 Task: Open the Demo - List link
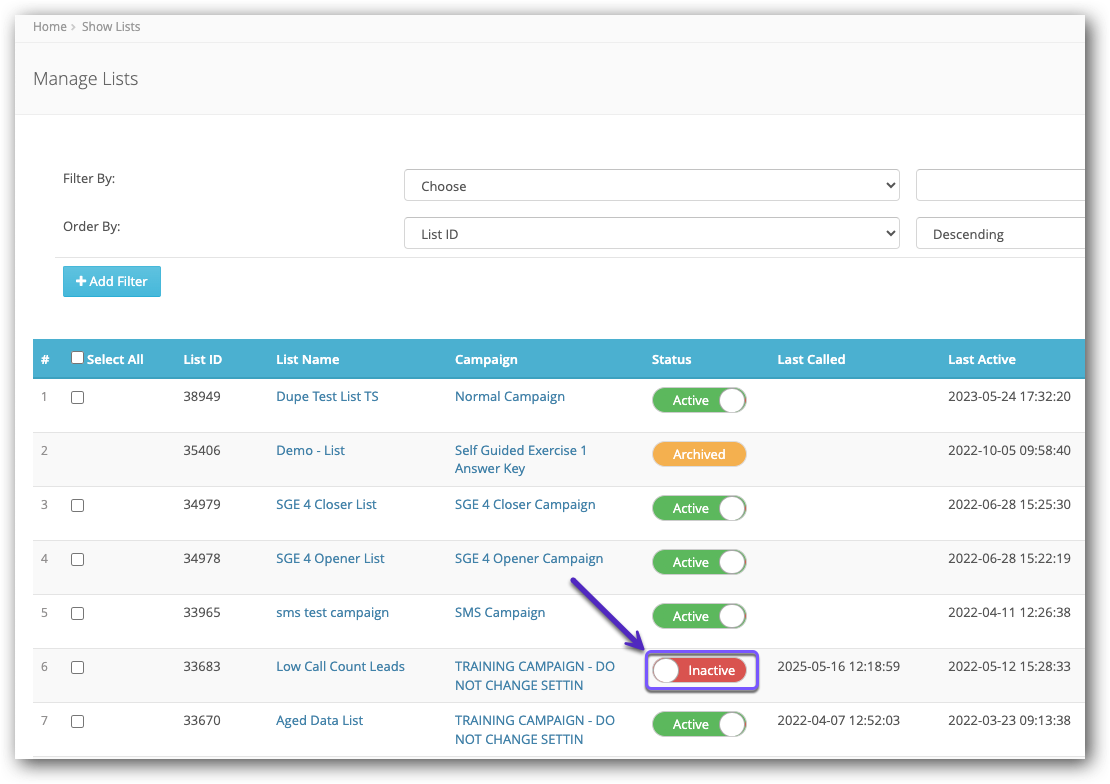pos(310,450)
